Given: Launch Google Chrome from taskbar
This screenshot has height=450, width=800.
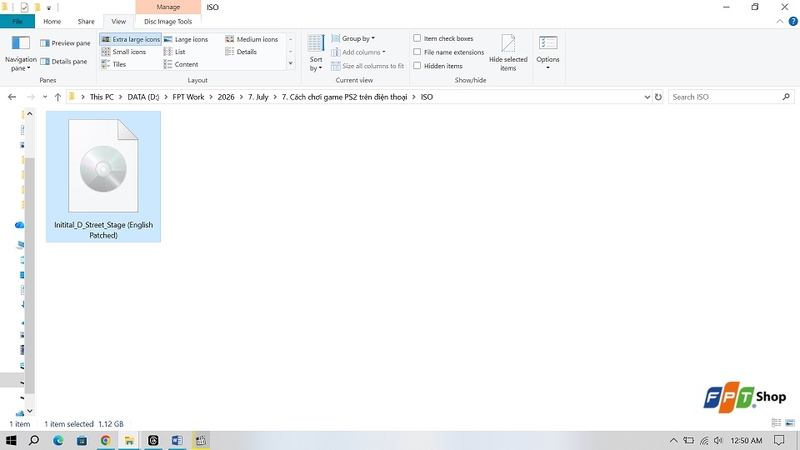Looking at the screenshot, I should 106,440.
